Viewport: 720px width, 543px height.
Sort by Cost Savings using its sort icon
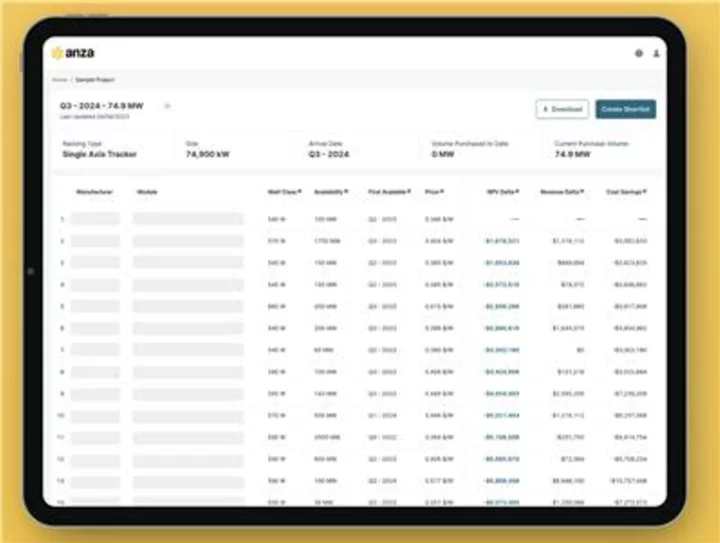pyautogui.click(x=645, y=191)
